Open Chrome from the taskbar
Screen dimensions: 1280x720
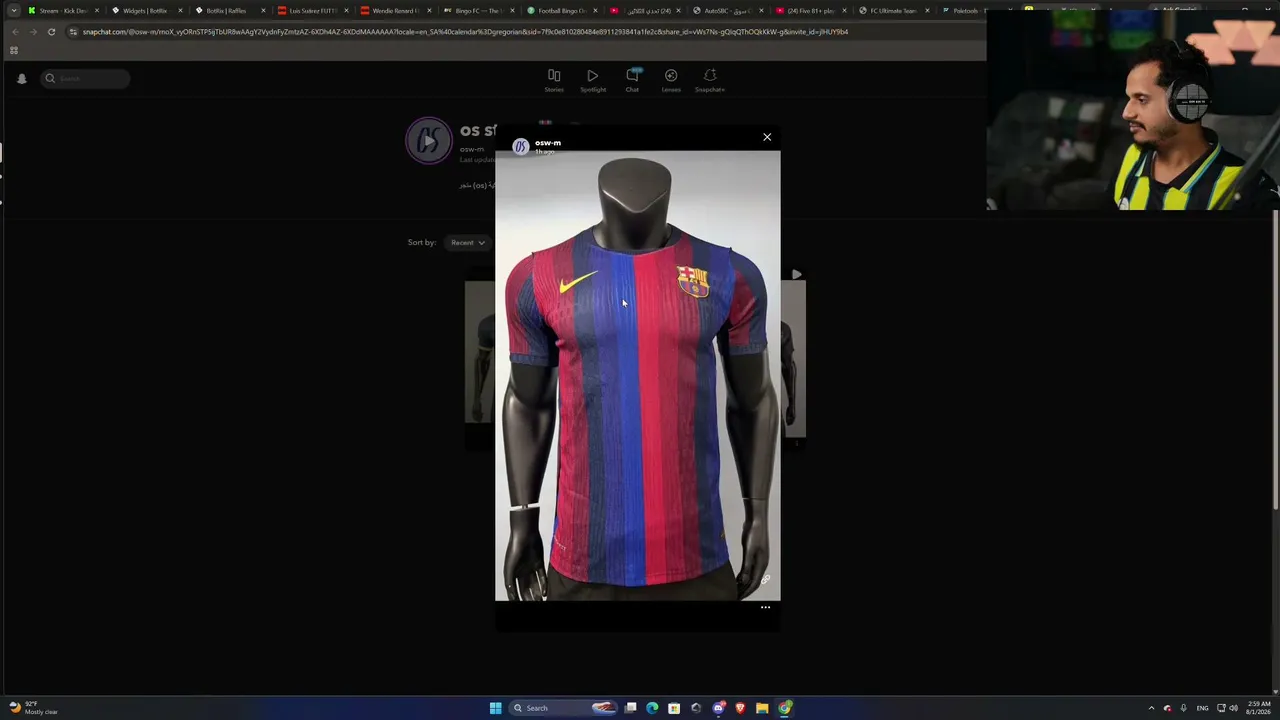(x=785, y=708)
